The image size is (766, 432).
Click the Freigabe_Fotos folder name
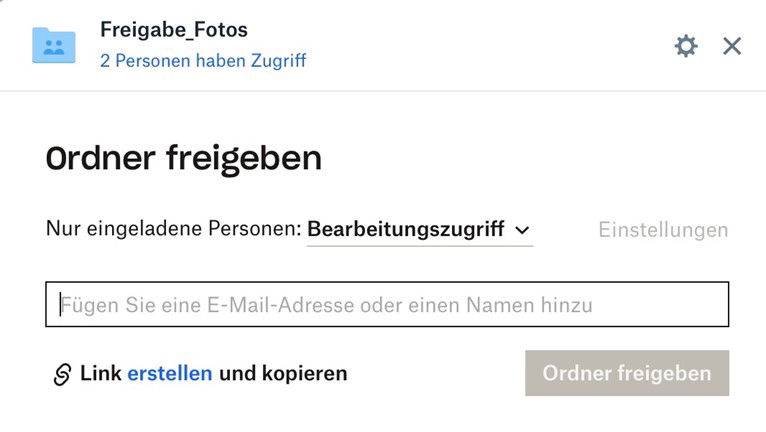[174, 30]
